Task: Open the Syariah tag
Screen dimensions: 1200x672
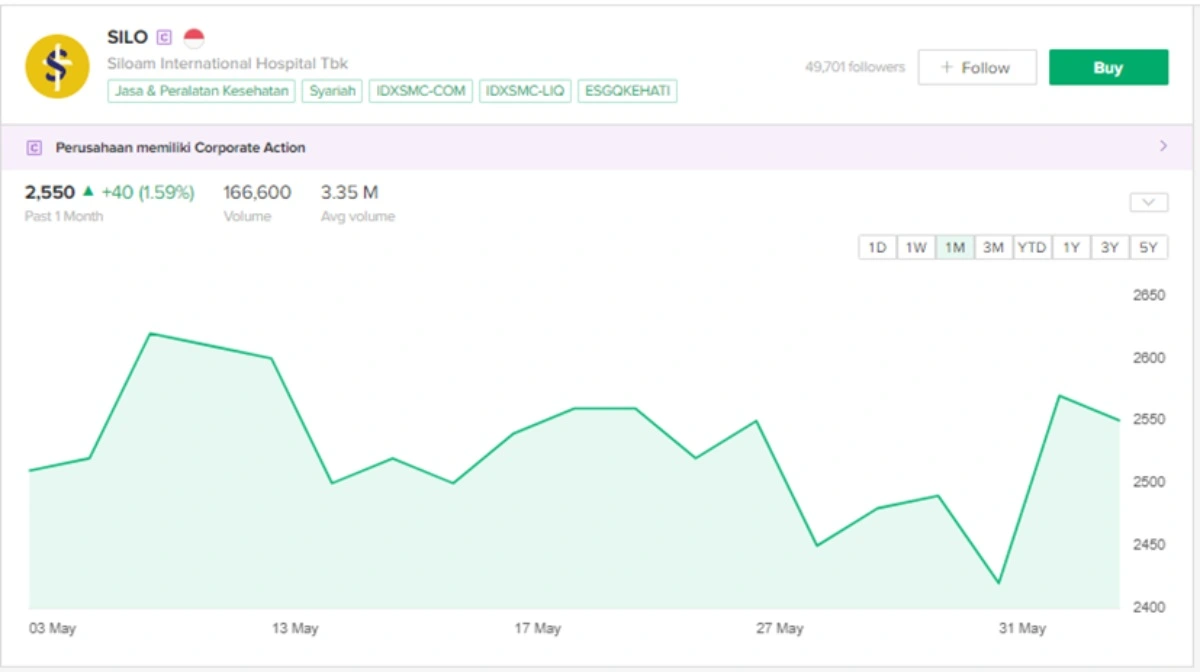Action: coord(333,91)
